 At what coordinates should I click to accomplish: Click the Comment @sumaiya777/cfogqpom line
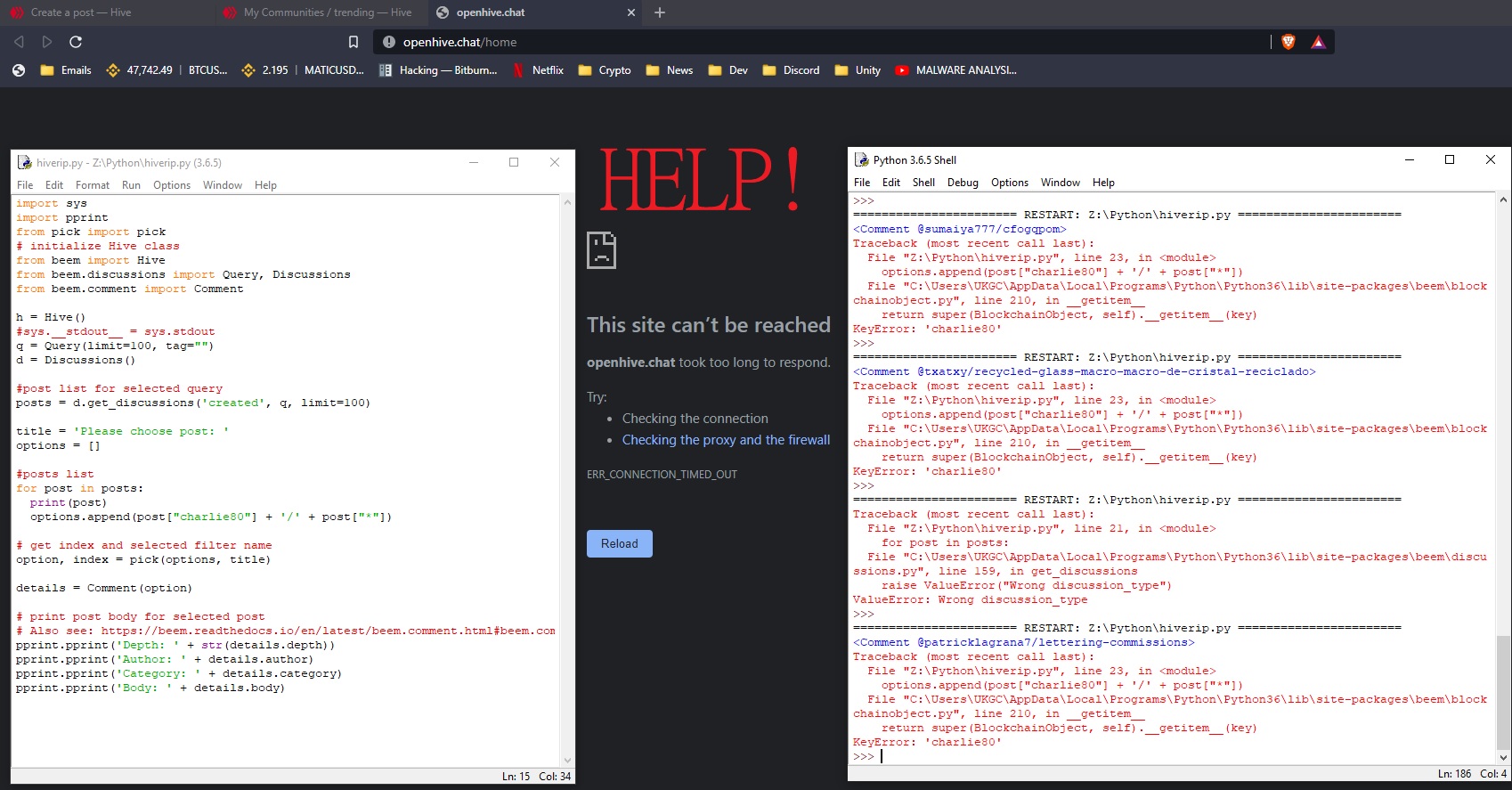click(x=960, y=229)
